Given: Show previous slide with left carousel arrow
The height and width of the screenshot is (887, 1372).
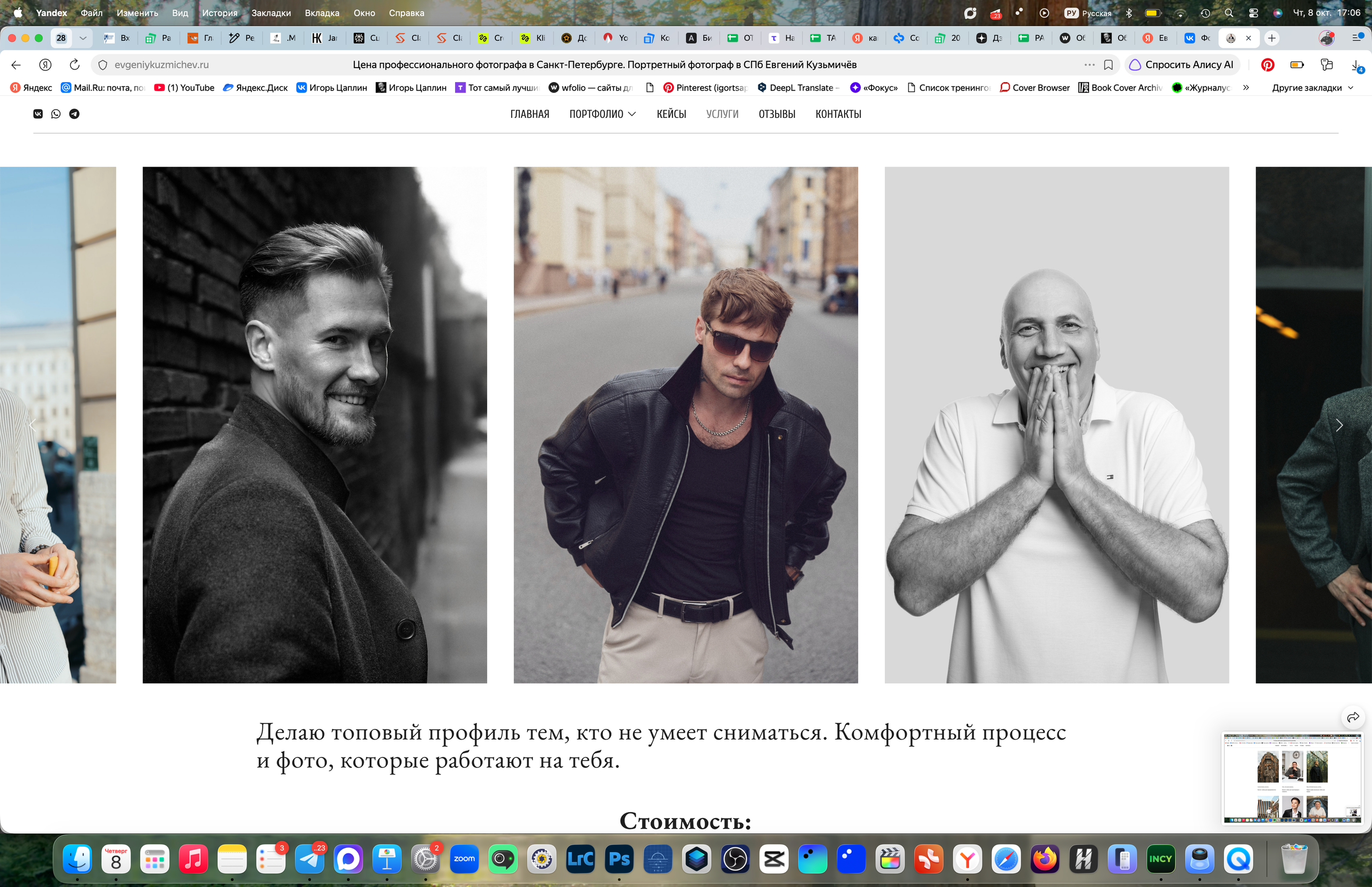Looking at the screenshot, I should pos(33,425).
